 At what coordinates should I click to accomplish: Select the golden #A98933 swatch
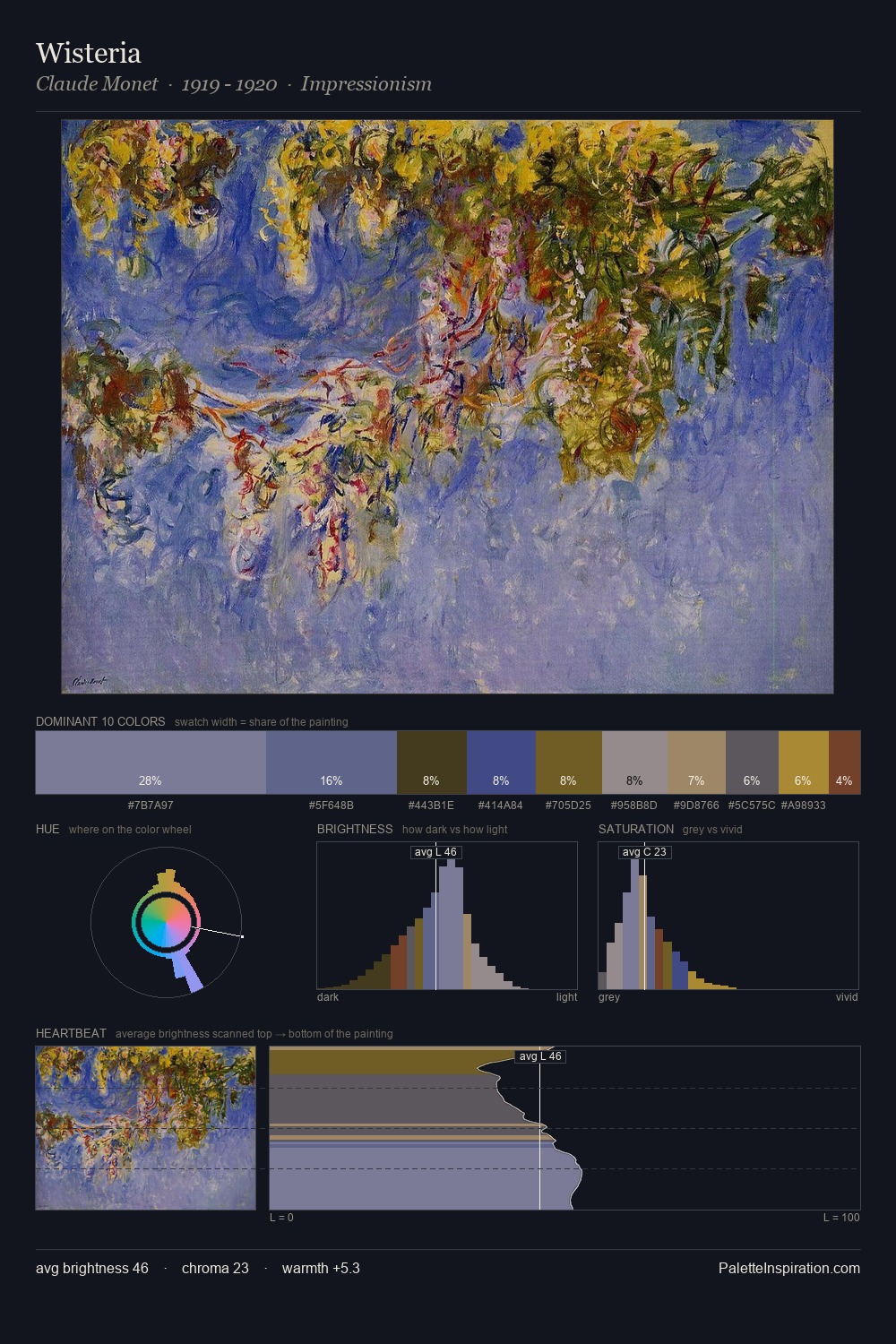tap(804, 762)
